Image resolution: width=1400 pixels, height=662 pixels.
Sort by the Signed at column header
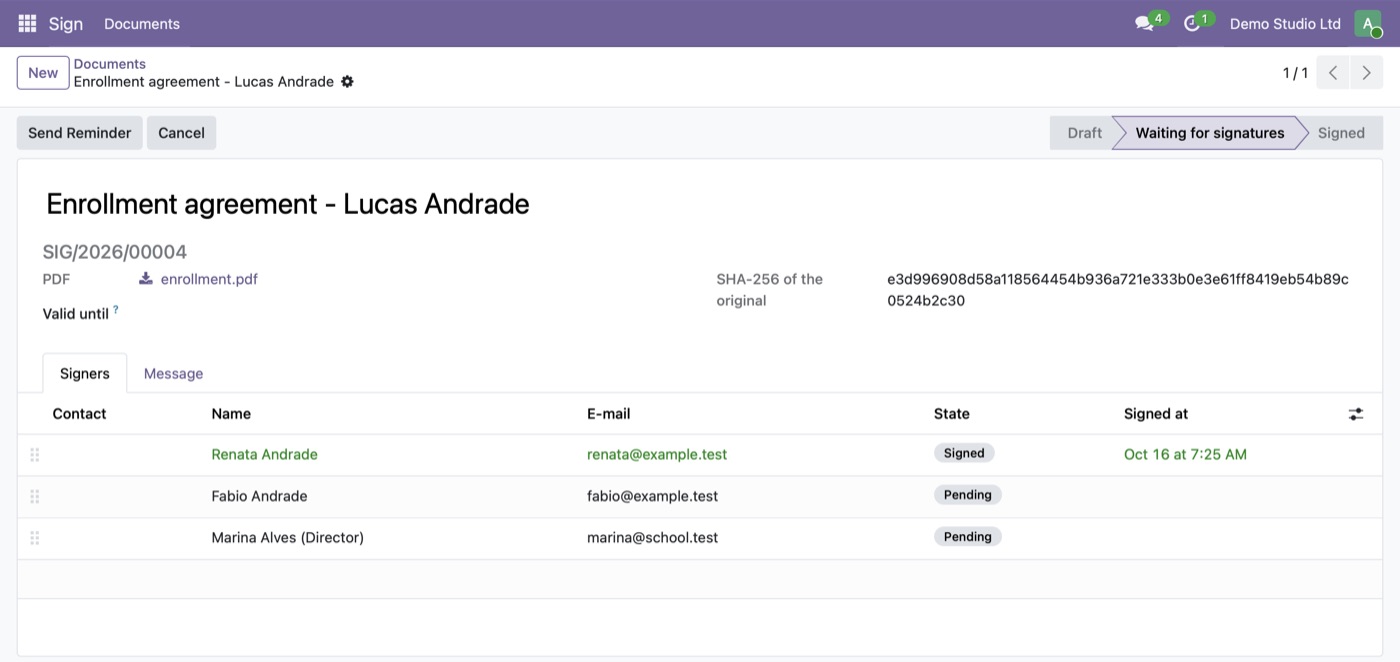[x=1156, y=414]
